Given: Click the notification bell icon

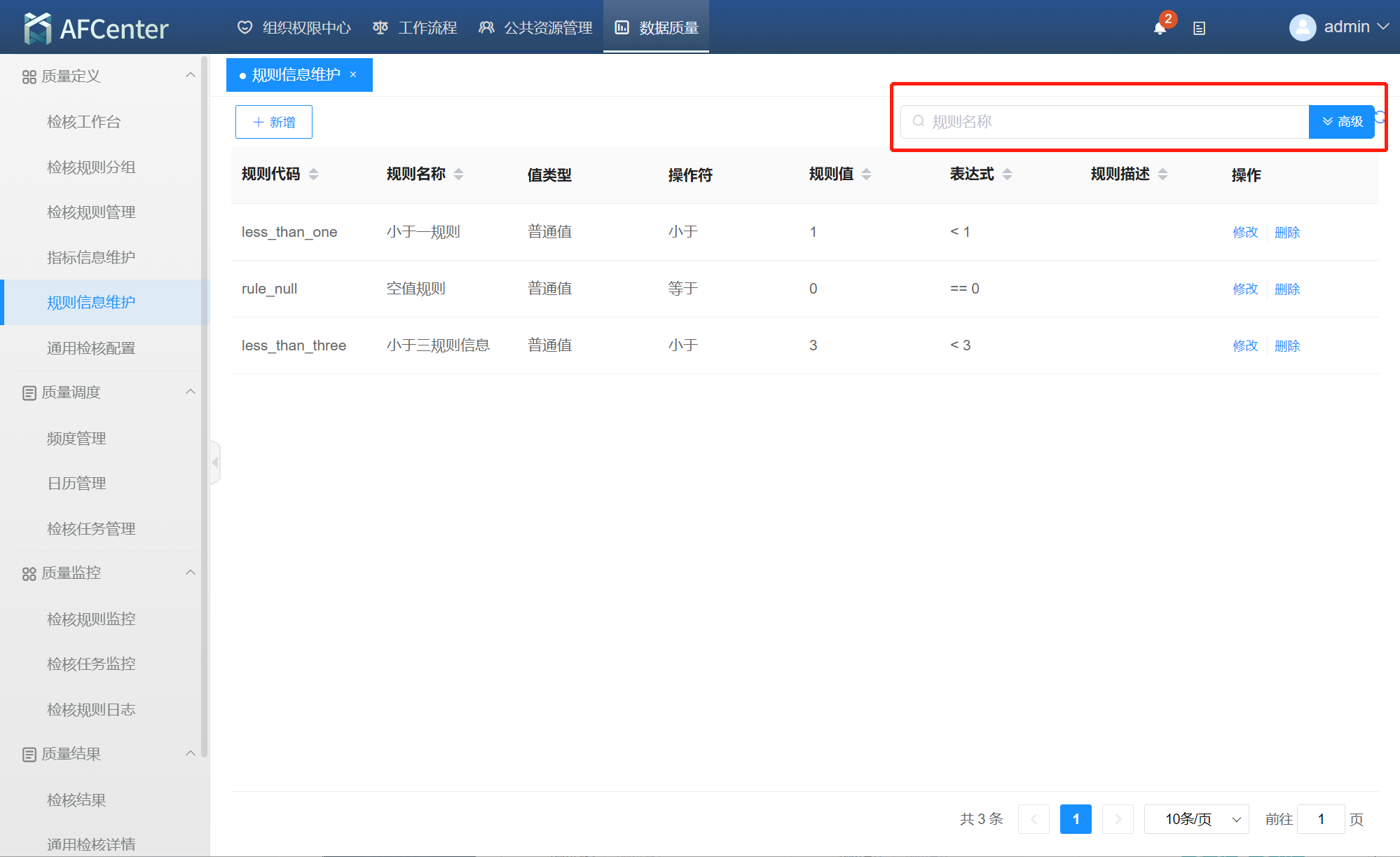Looking at the screenshot, I should click(1160, 29).
